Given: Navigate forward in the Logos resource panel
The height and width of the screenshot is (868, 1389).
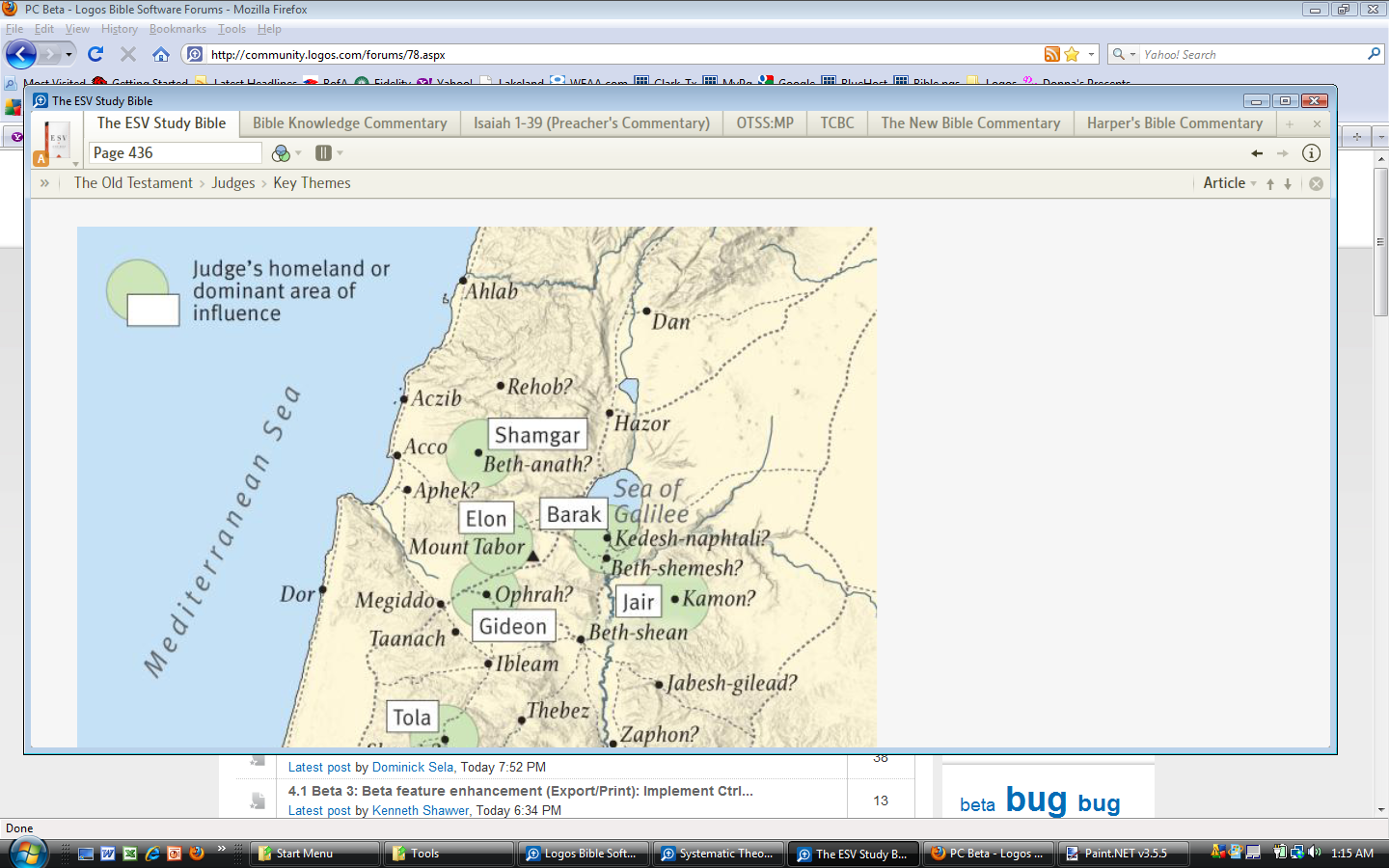Looking at the screenshot, I should pyautogui.click(x=1283, y=153).
